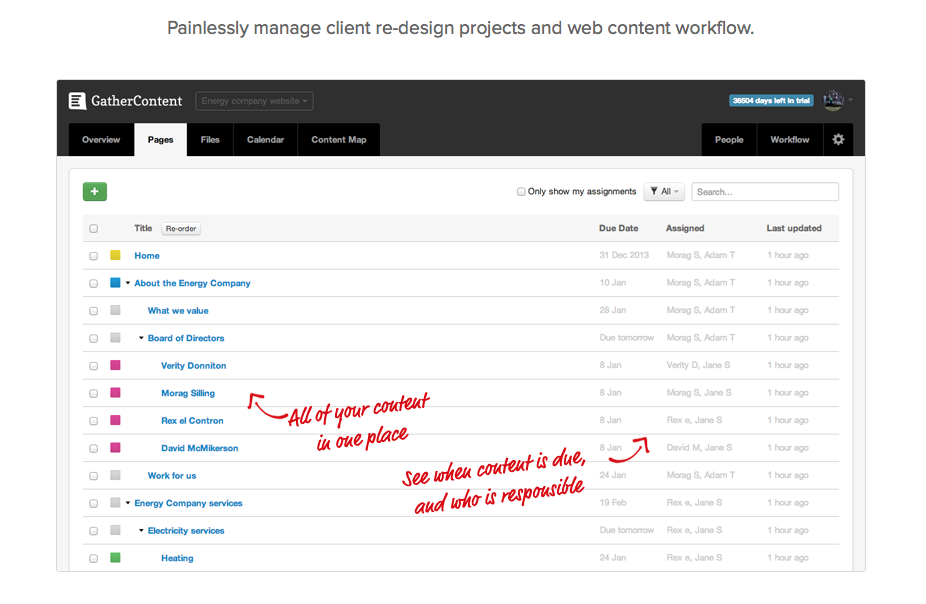Open the Morag Silling page link
The width and height of the screenshot is (926, 604).
[188, 393]
